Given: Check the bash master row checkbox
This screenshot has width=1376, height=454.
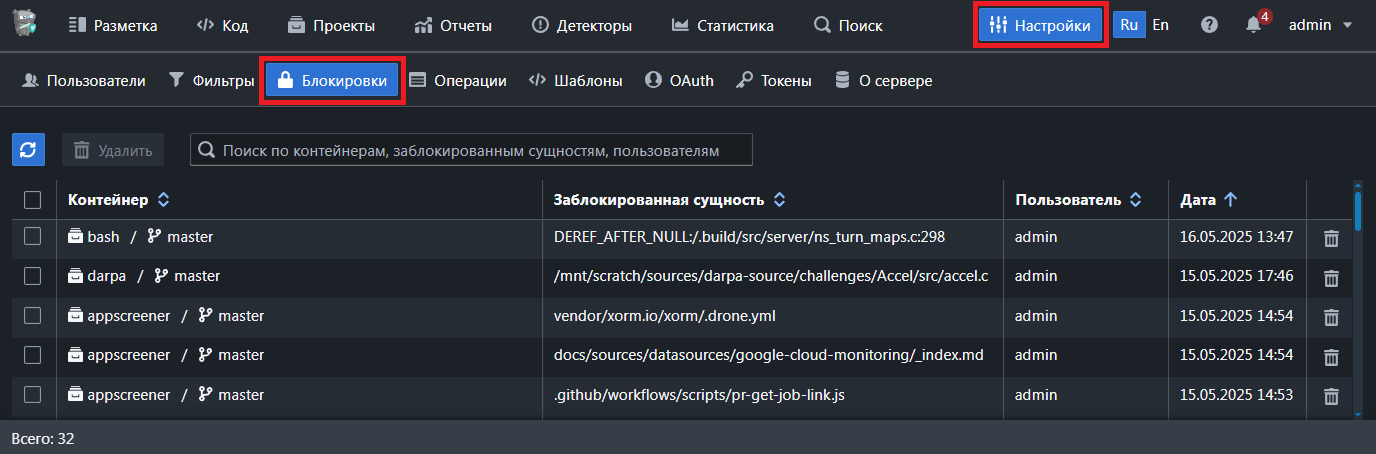Looking at the screenshot, I should [x=33, y=237].
